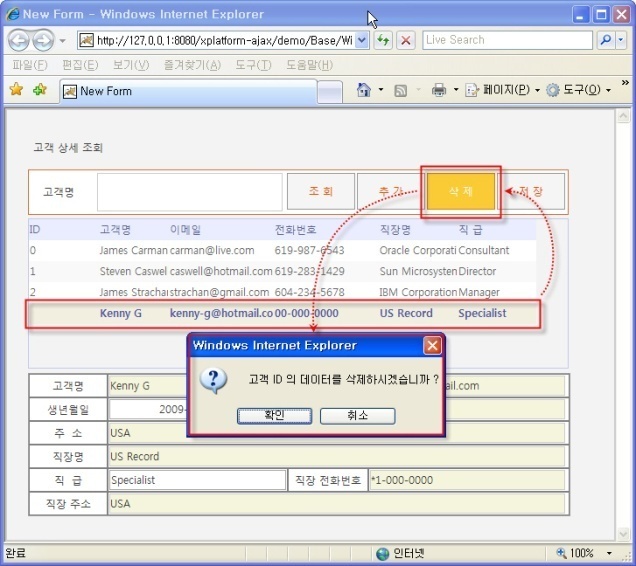Open the 즐겨찾기(A) menu
The height and width of the screenshot is (566, 636).
195,65
